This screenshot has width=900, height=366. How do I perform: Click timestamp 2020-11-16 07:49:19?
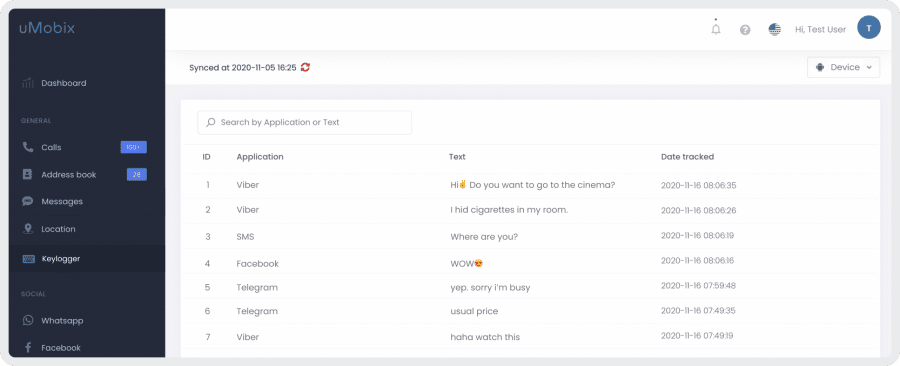[x=697, y=336]
